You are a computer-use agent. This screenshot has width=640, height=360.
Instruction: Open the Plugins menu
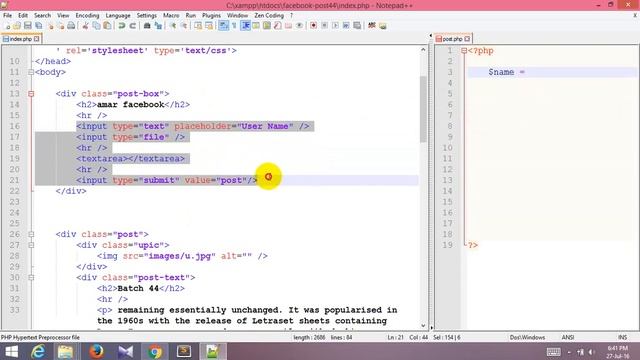[x=211, y=15]
